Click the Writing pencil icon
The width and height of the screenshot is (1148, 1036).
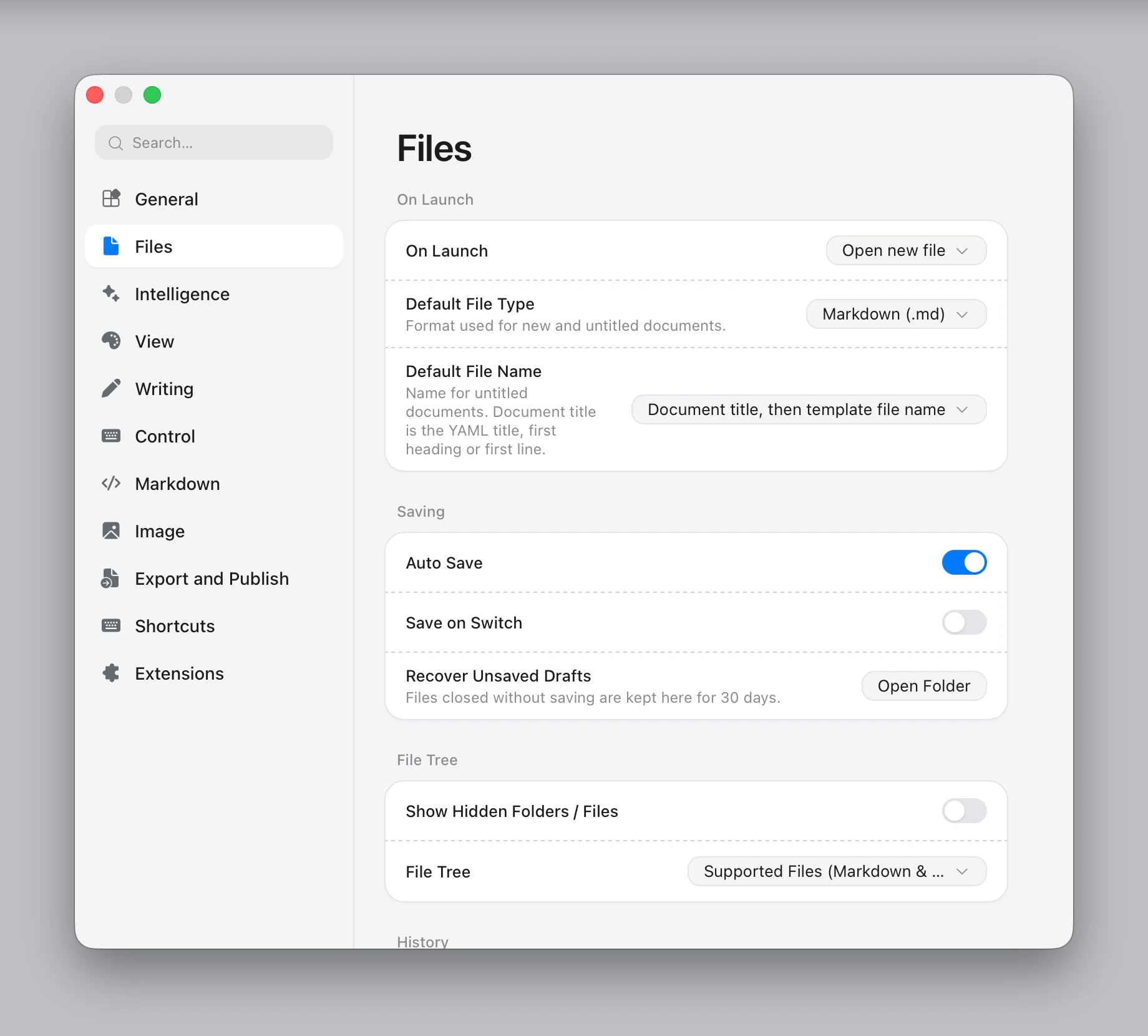point(111,388)
